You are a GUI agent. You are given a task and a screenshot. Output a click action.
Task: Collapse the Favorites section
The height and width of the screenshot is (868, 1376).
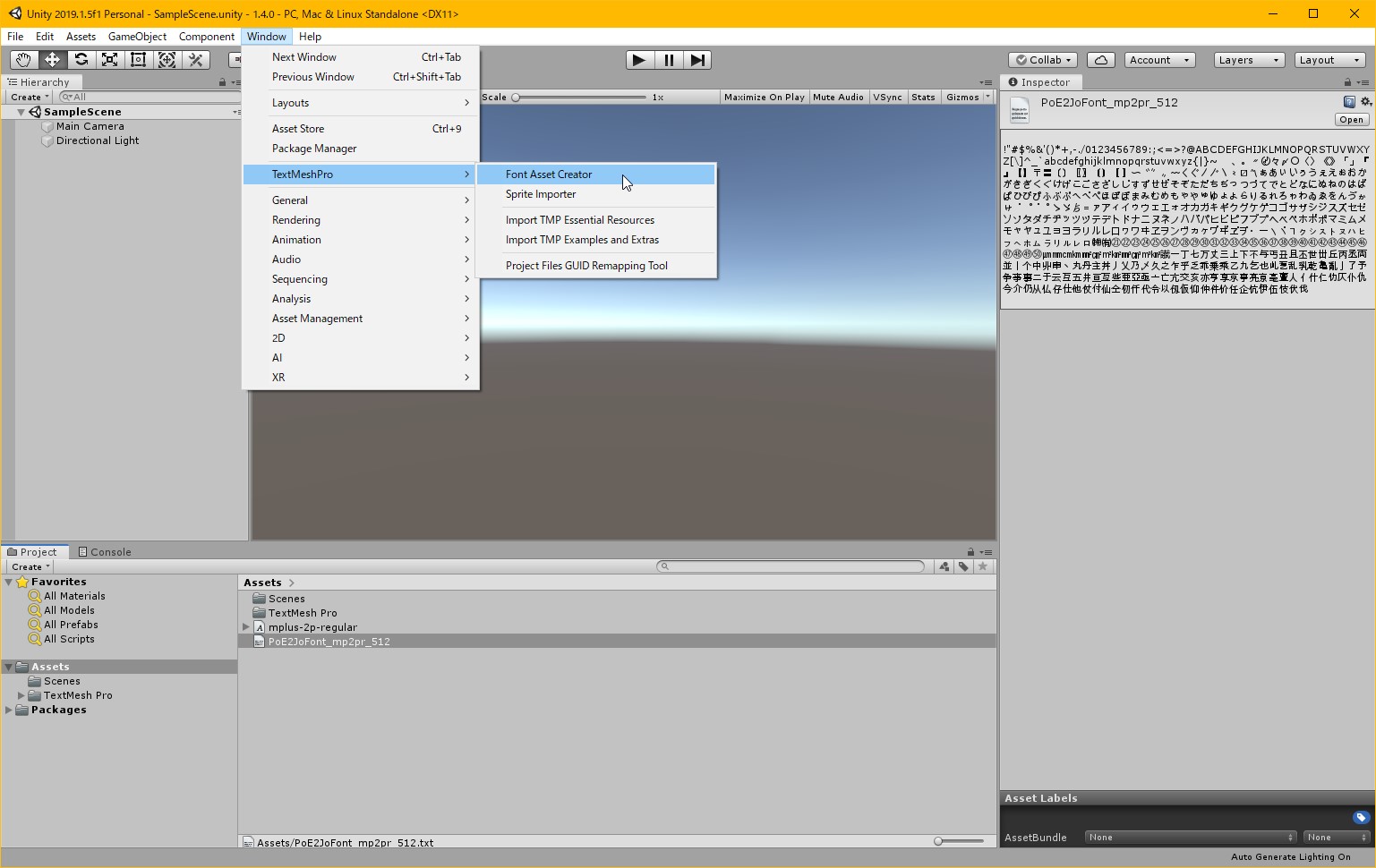(9, 582)
